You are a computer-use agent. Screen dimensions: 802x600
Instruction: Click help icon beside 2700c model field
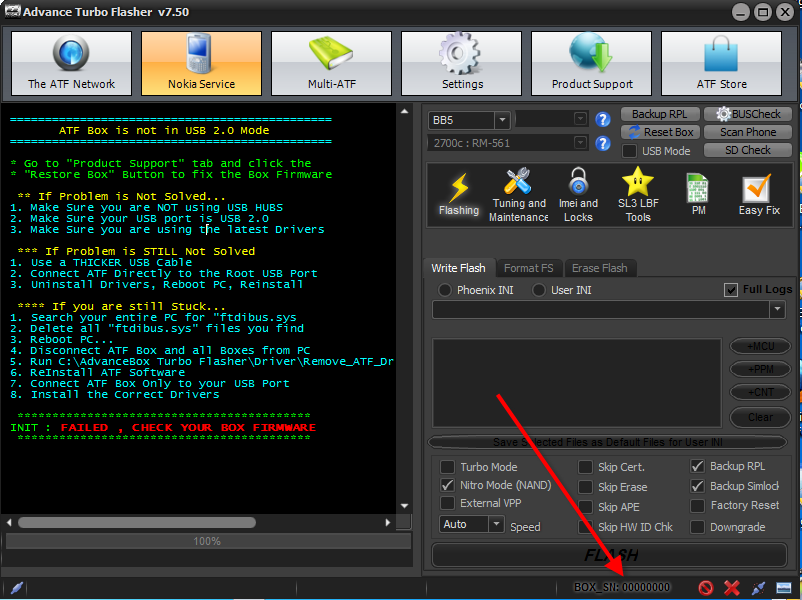tap(603, 143)
